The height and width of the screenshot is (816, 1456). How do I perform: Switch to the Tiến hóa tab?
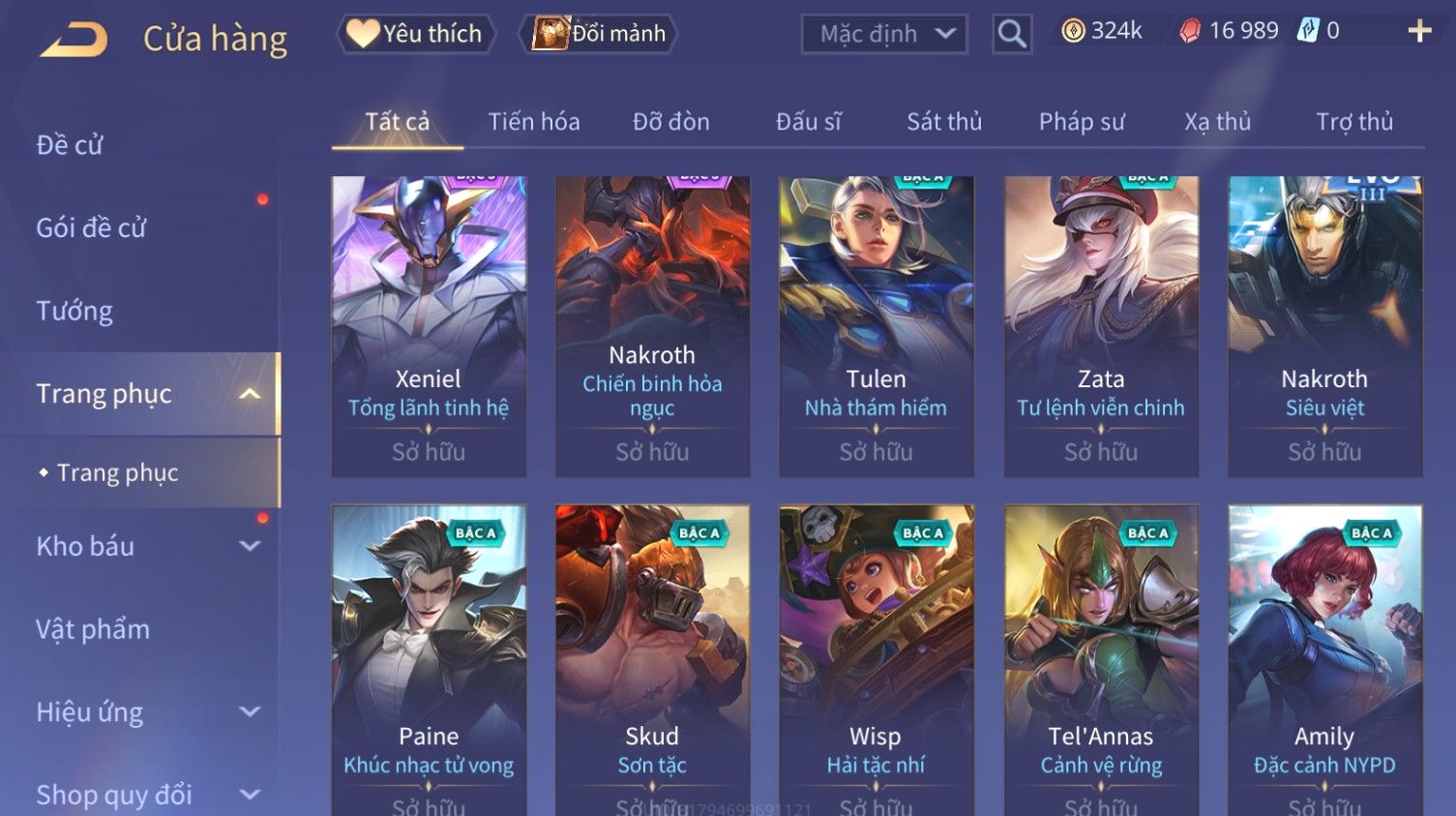tap(534, 122)
